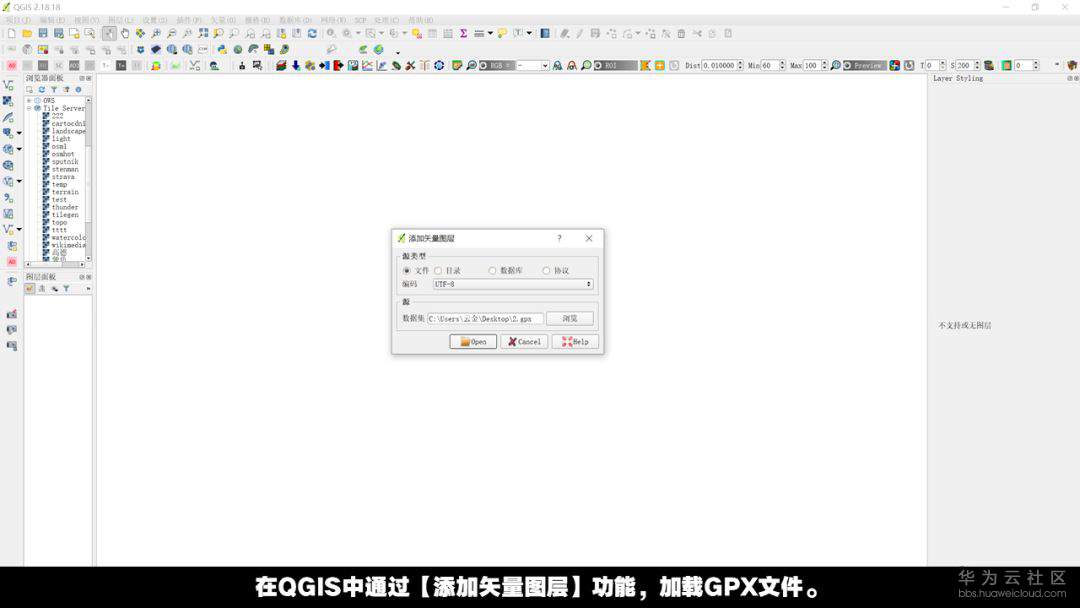Click the SCP tools scissors icon
The image size is (1080, 608).
[x=411, y=65]
